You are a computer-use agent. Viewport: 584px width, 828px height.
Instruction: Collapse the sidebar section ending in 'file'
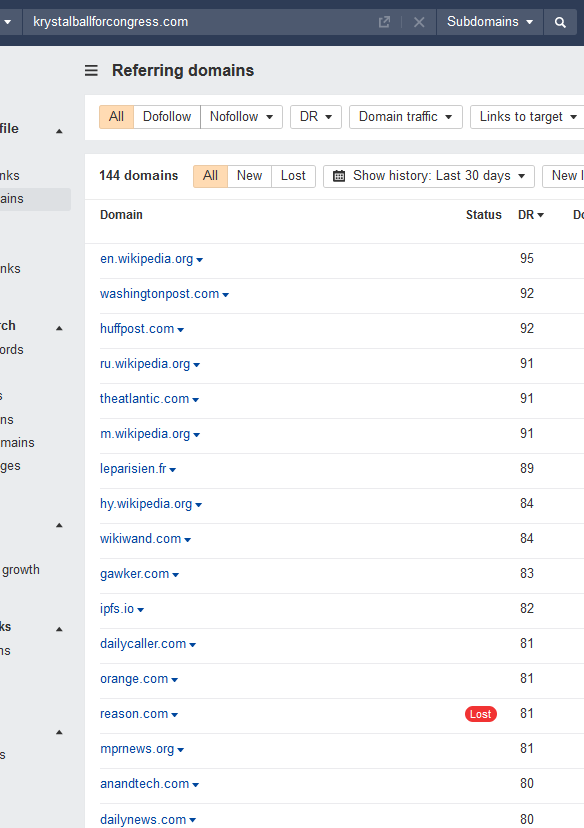(59, 130)
